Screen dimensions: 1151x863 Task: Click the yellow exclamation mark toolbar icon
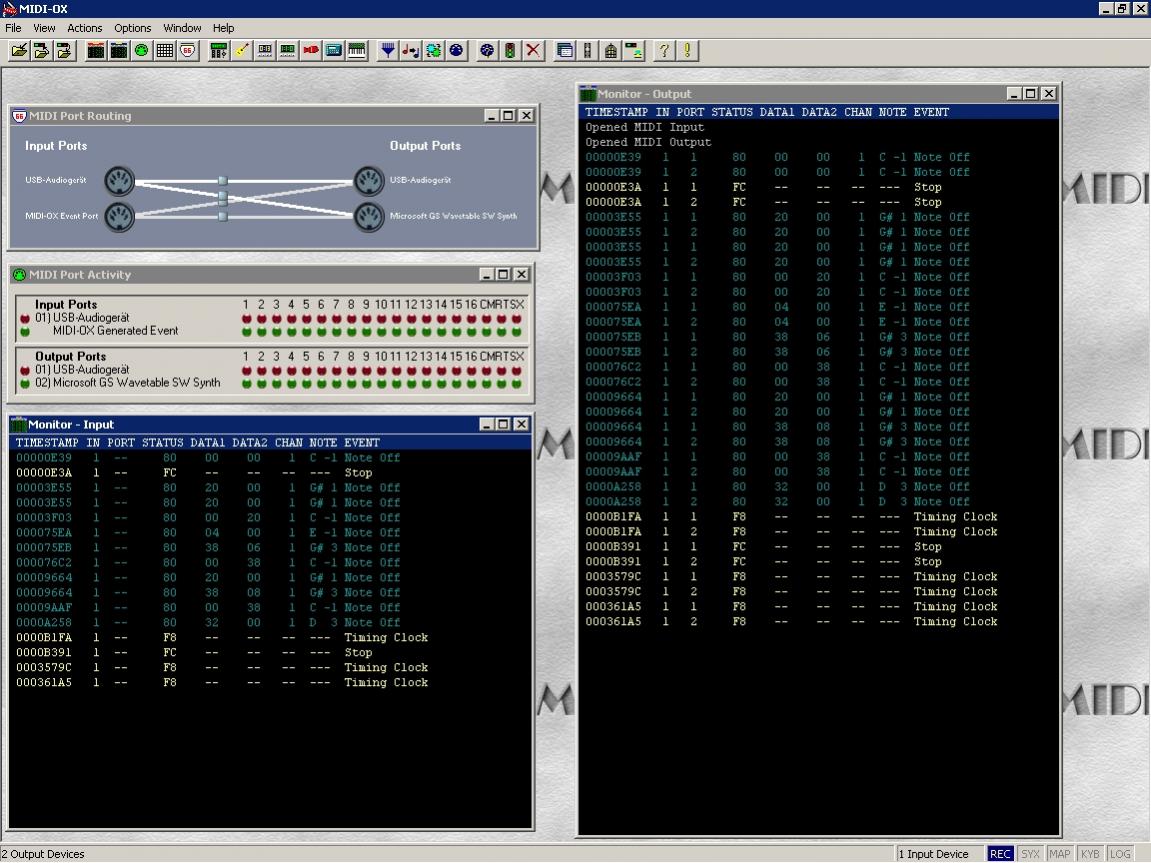[x=687, y=51]
